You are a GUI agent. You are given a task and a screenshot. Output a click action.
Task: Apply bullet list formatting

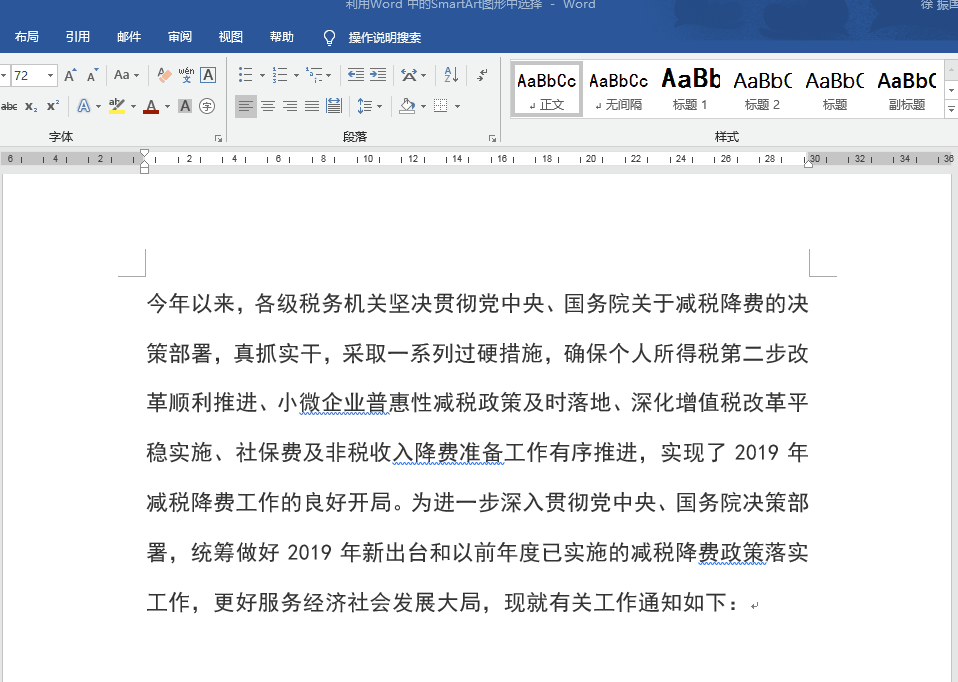tap(245, 75)
